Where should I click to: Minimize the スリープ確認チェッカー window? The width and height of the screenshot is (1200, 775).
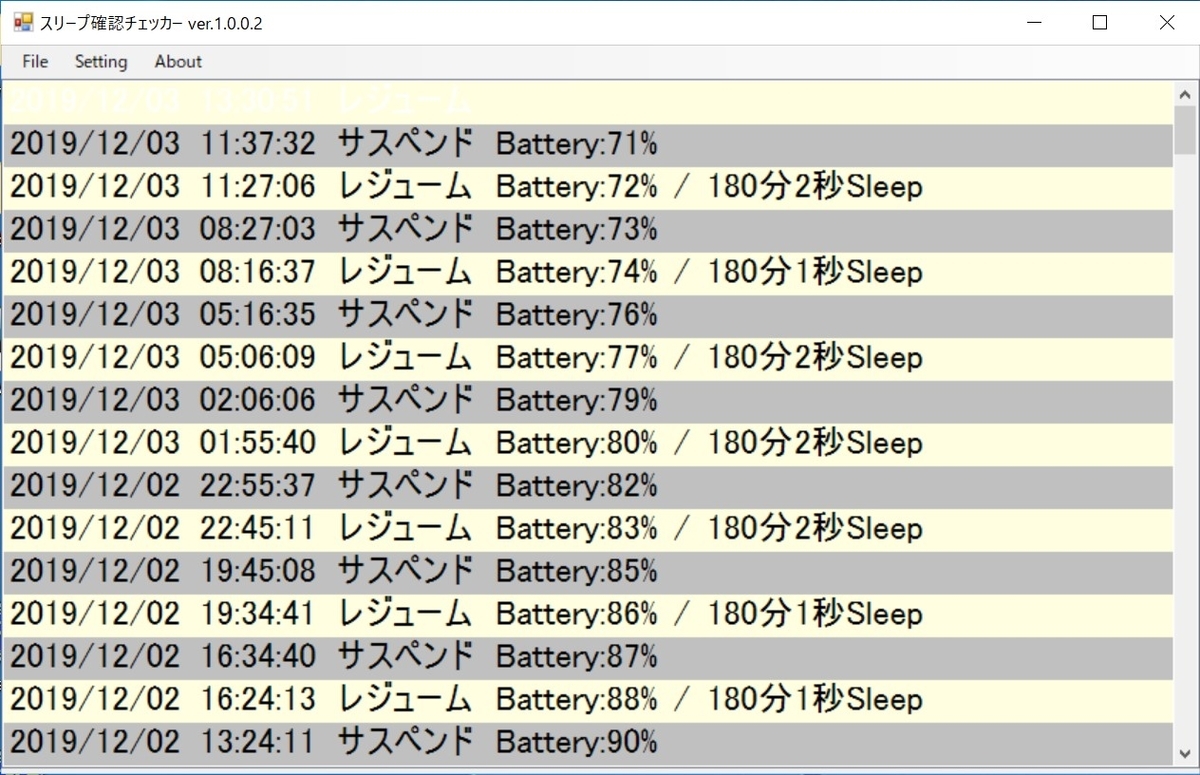(x=1034, y=22)
